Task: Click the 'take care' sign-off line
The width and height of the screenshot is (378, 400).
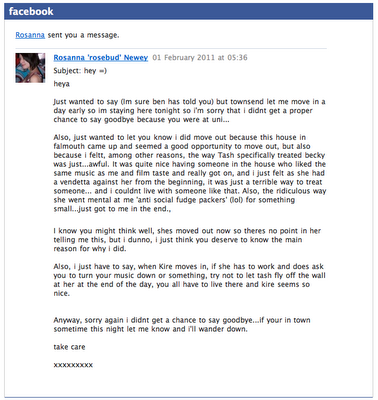Action: tap(69, 347)
